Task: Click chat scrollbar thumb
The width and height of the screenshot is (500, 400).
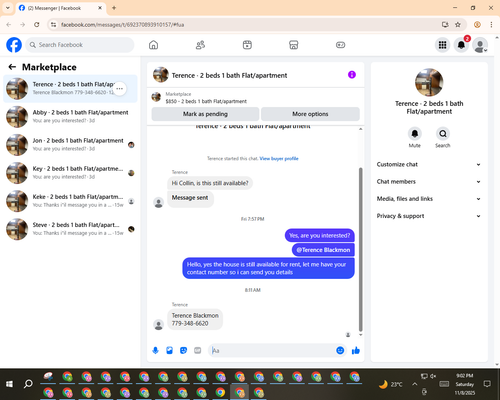Action: point(360,249)
